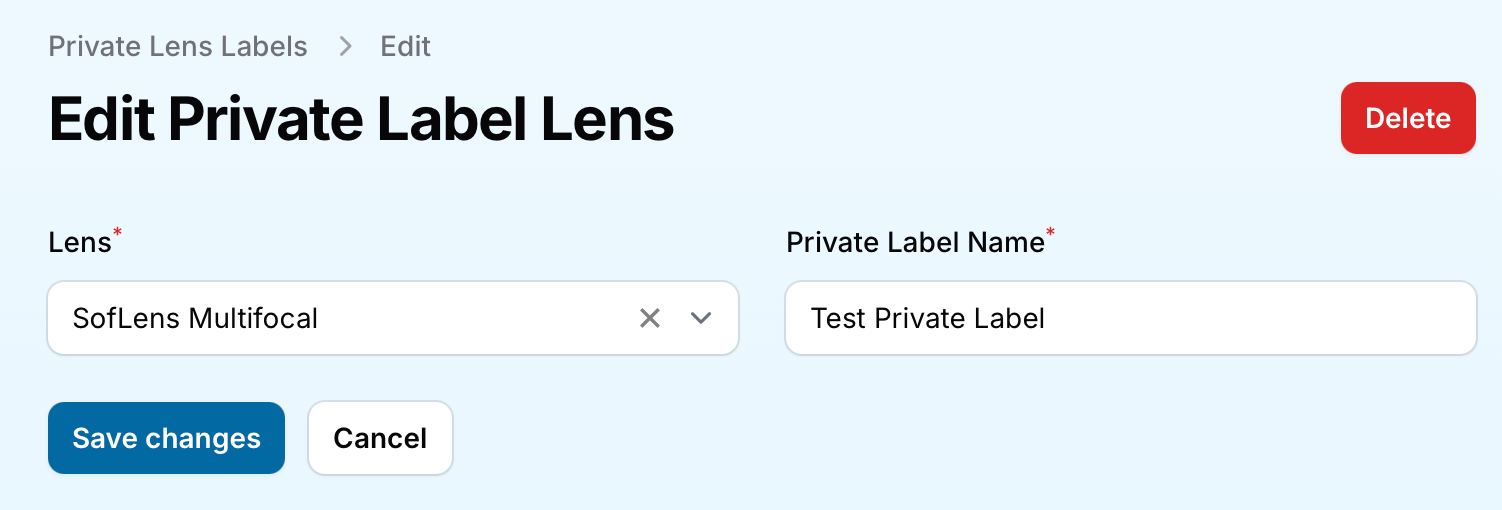The width and height of the screenshot is (1502, 510).
Task: Go back to Private Lens Labels breadcrumb
Action: [178, 46]
